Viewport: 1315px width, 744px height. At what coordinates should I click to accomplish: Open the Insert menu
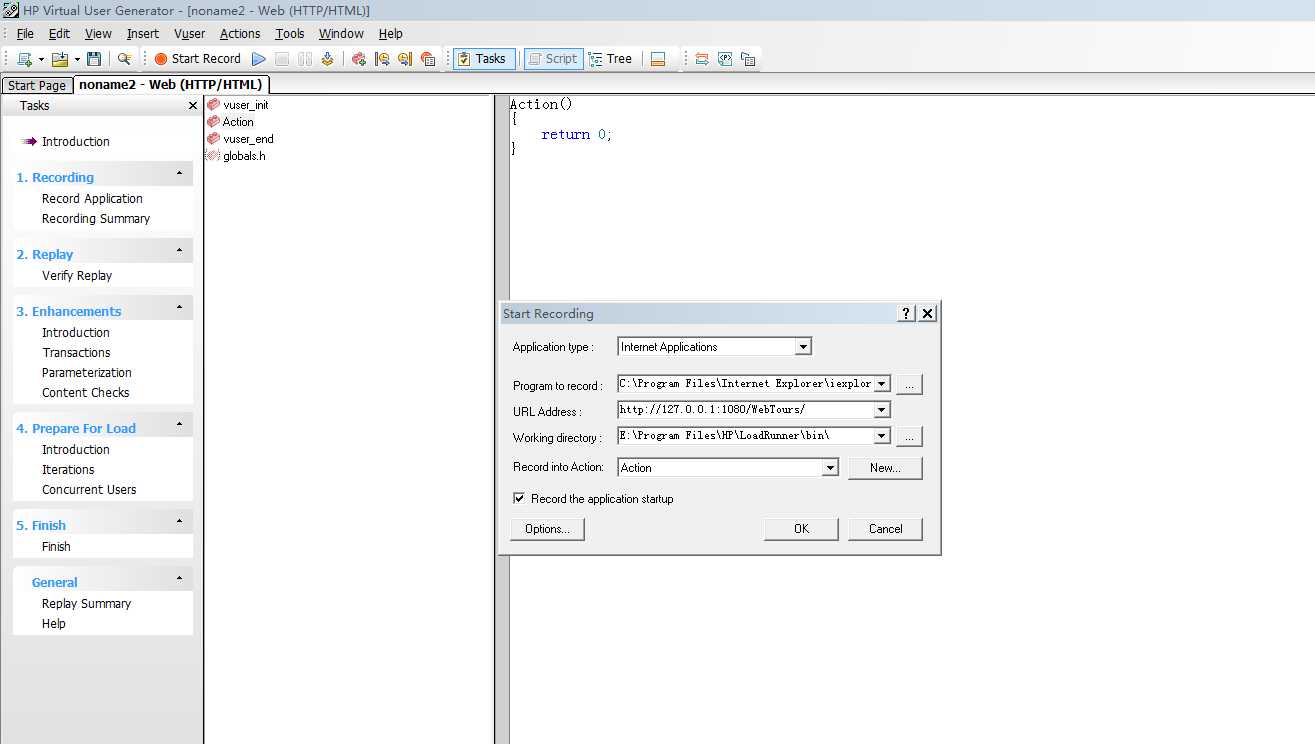143,34
